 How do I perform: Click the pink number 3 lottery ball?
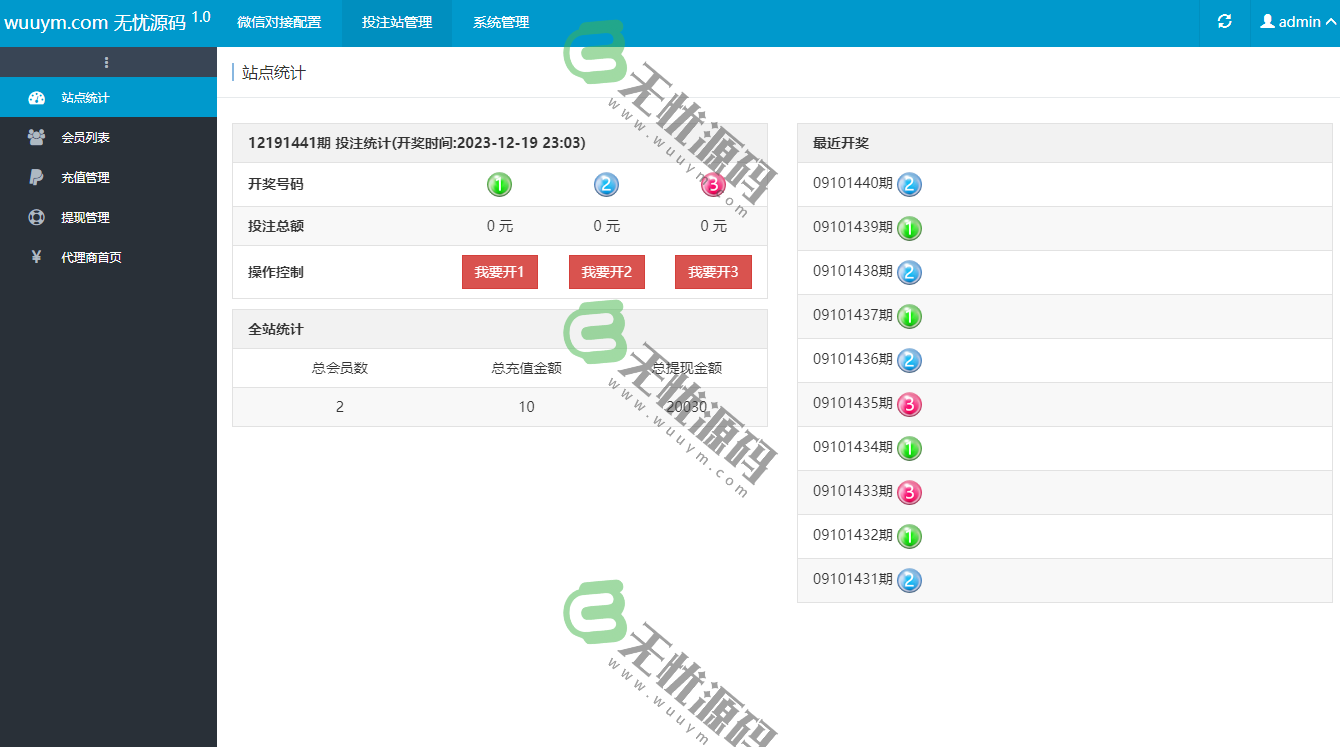coord(712,184)
